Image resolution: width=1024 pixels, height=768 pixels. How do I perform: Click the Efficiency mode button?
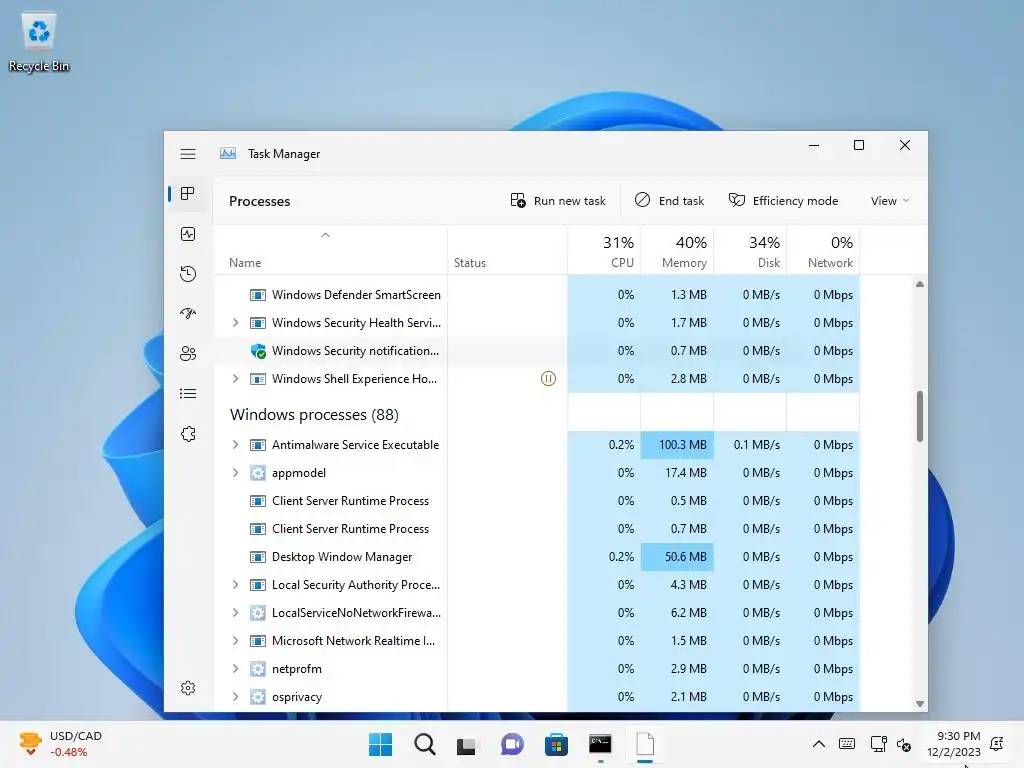point(784,201)
